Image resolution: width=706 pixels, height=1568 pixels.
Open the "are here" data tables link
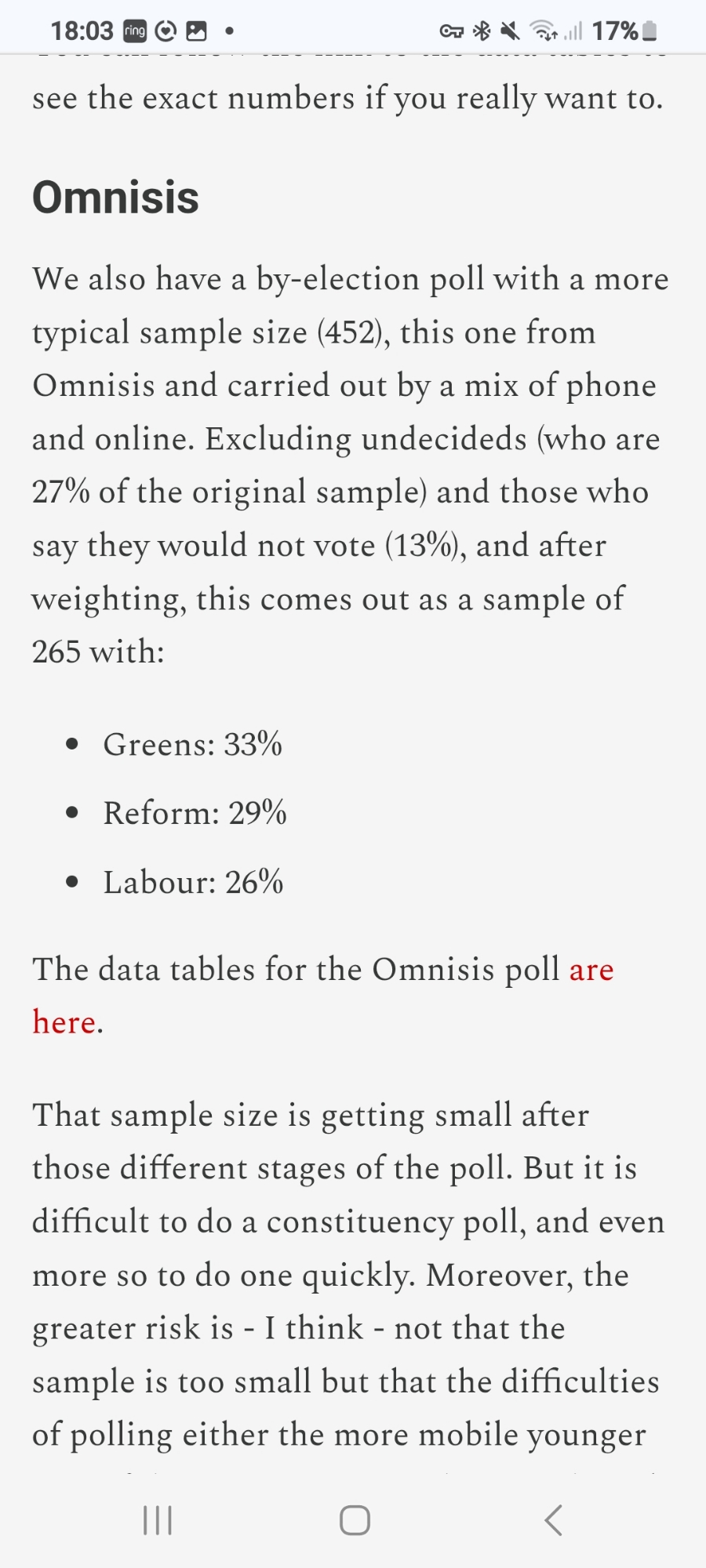tap(591, 971)
